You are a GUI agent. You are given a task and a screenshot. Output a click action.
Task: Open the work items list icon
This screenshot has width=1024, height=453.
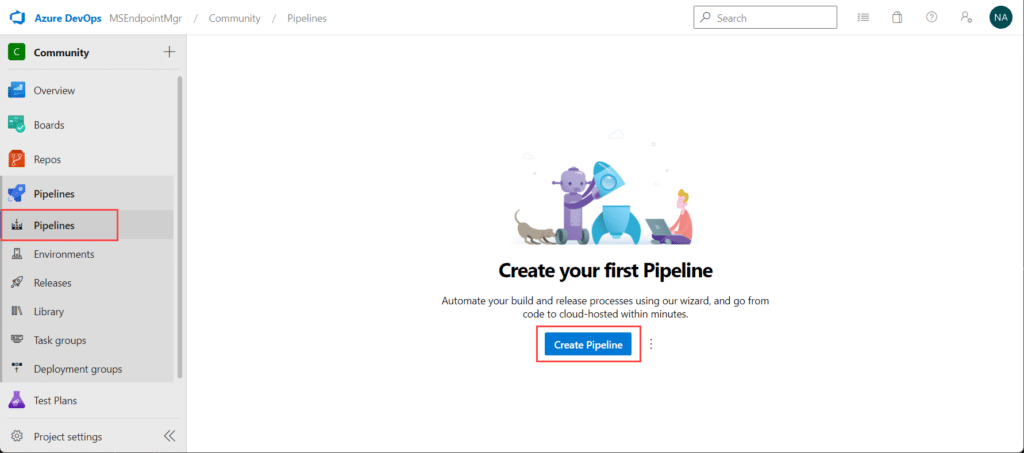pos(863,18)
